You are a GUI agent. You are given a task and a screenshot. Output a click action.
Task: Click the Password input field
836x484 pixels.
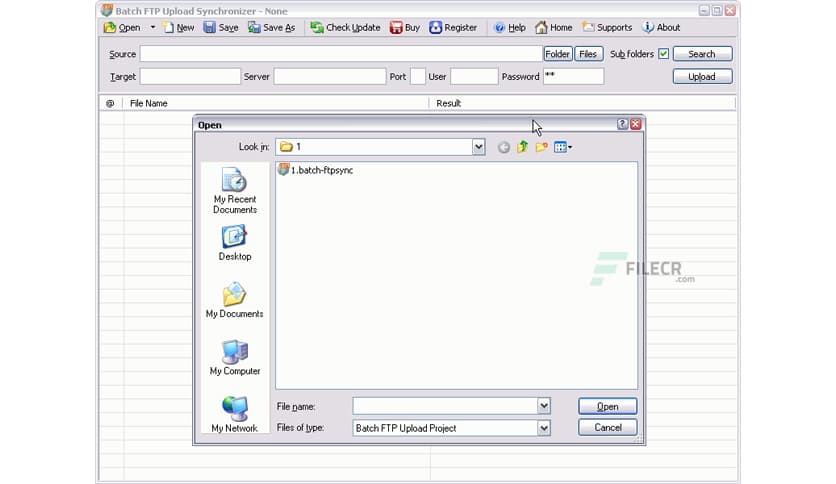tap(573, 76)
